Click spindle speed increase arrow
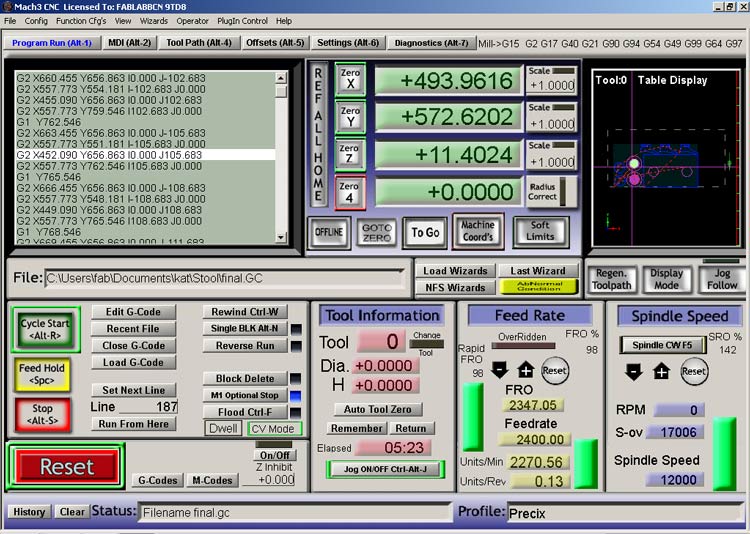 pos(662,371)
